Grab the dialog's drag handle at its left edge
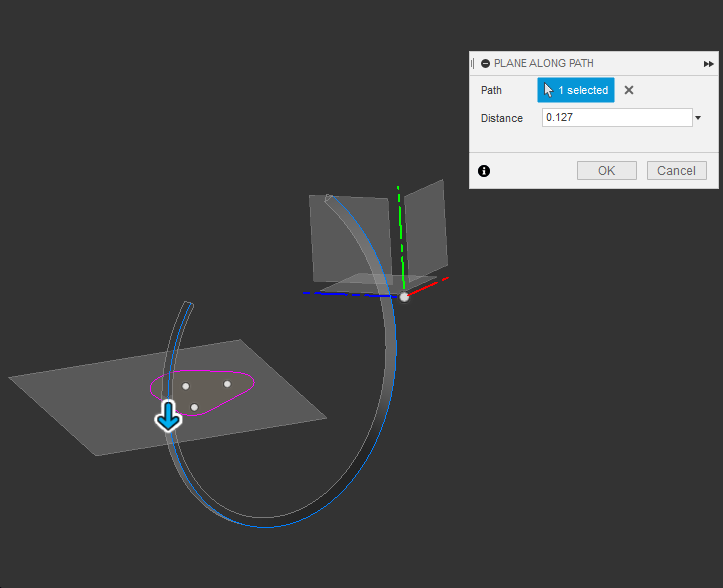723x588 pixels. pos(472,63)
